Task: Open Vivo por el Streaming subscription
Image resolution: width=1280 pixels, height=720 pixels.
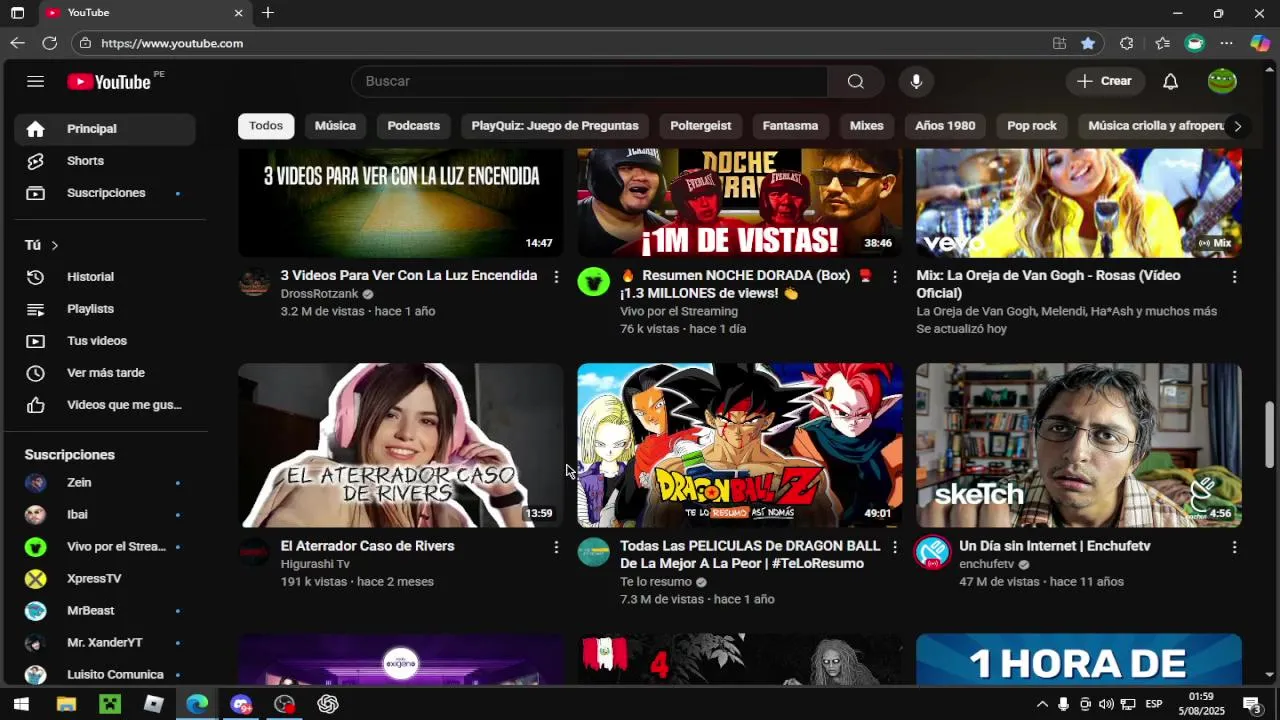Action: (x=105, y=547)
